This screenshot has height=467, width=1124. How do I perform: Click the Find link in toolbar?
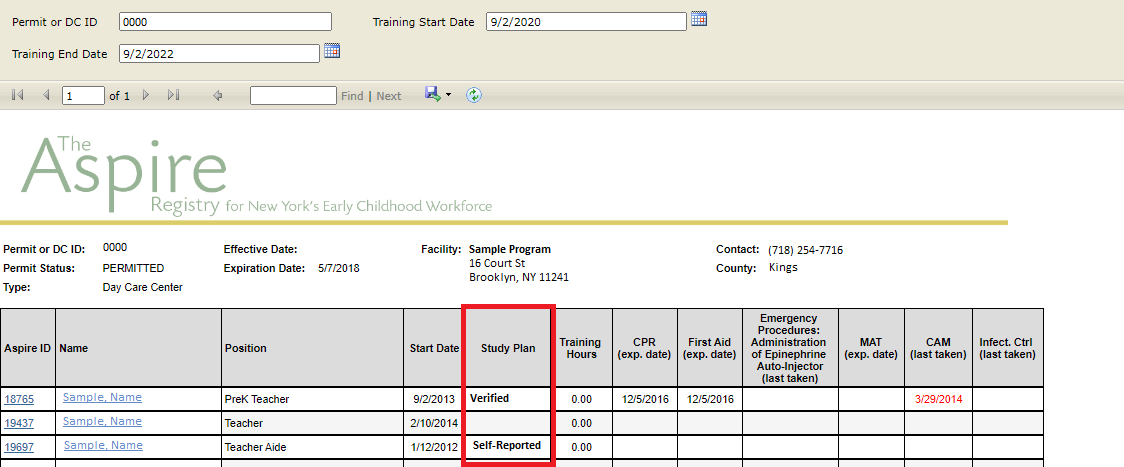352,96
